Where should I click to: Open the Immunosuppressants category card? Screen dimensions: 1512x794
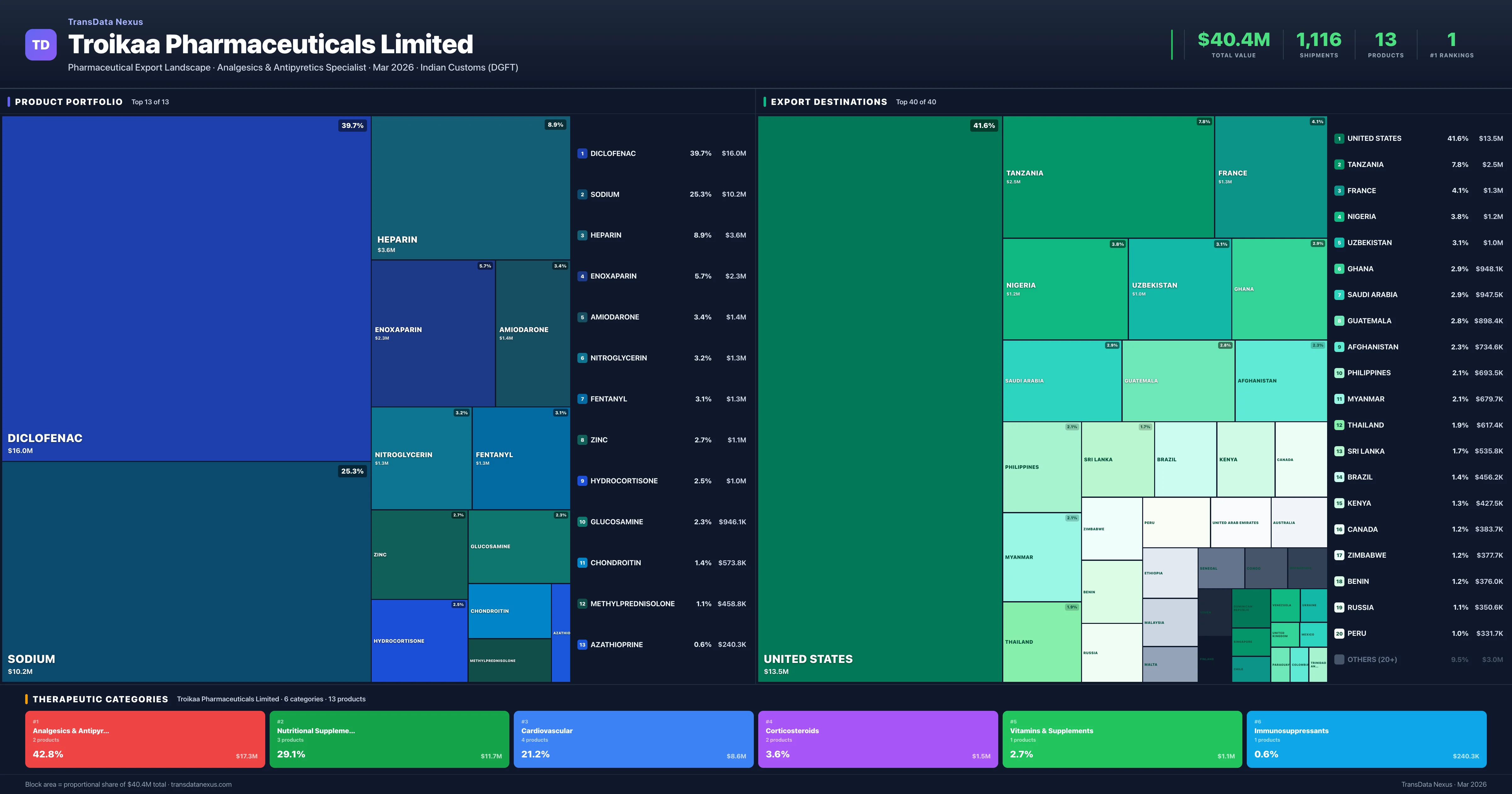(1366, 739)
